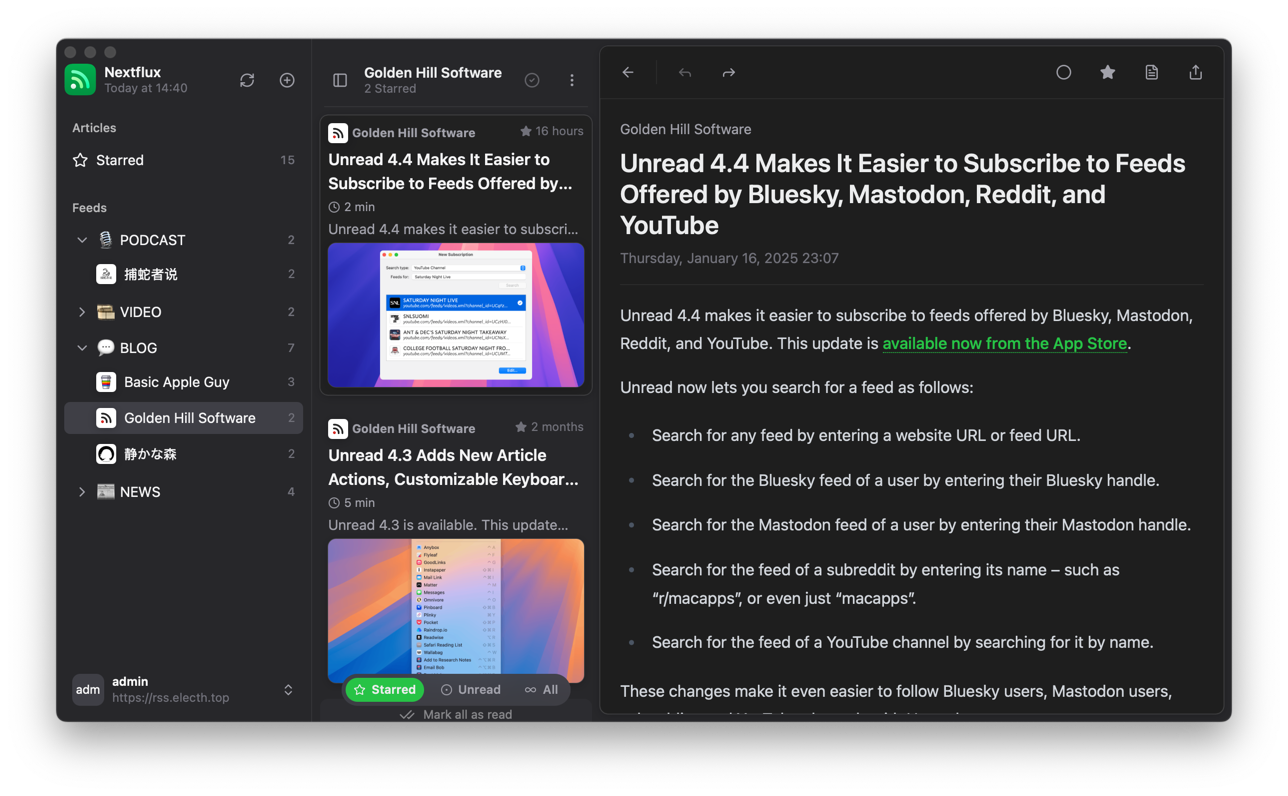The width and height of the screenshot is (1288, 796).
Task: Toggle sidebar panel icon beside Golden Hill Software
Action: tap(340, 80)
